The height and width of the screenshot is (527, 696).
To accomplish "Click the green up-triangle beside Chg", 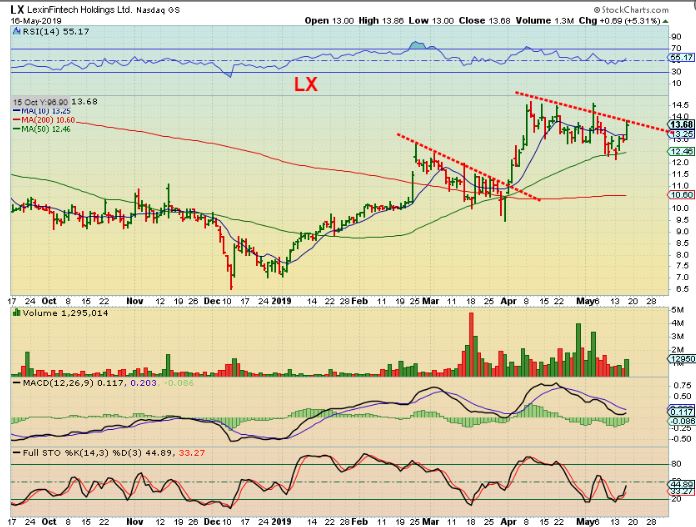I will click(x=666, y=21).
